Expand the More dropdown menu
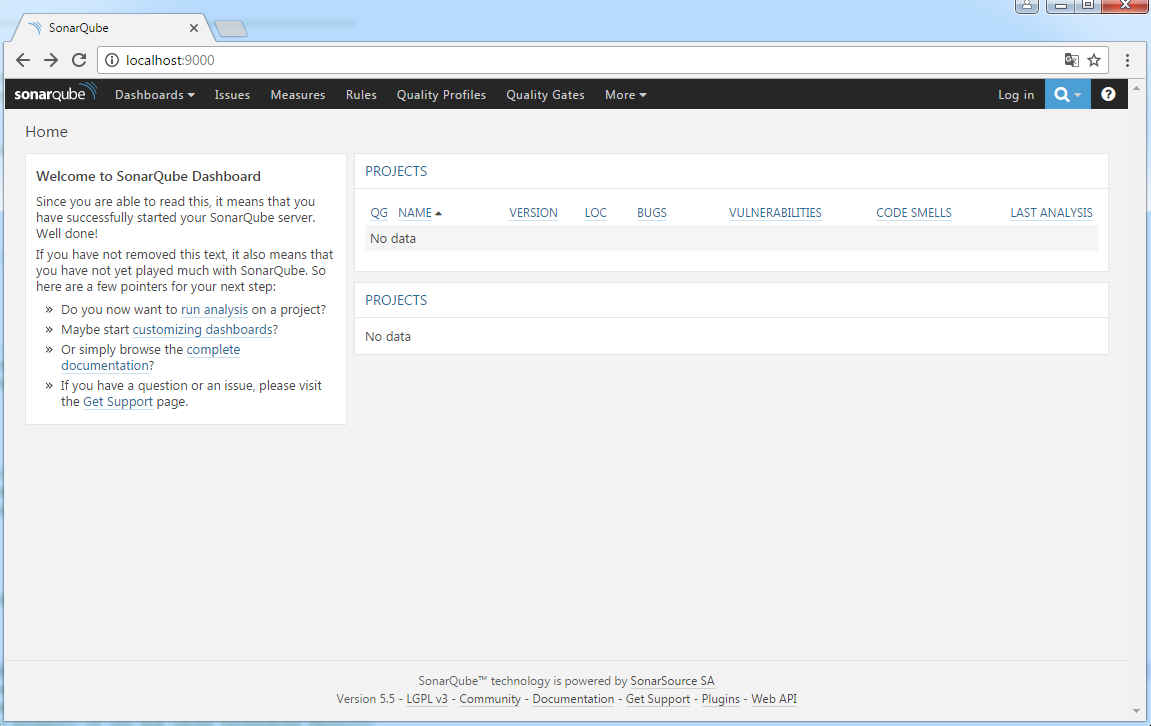 (625, 95)
